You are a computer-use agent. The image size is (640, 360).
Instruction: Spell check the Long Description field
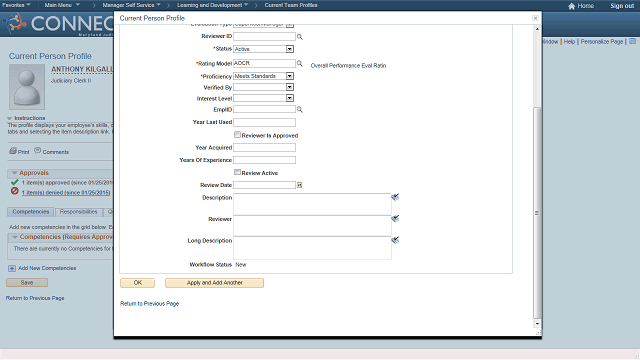click(395, 240)
